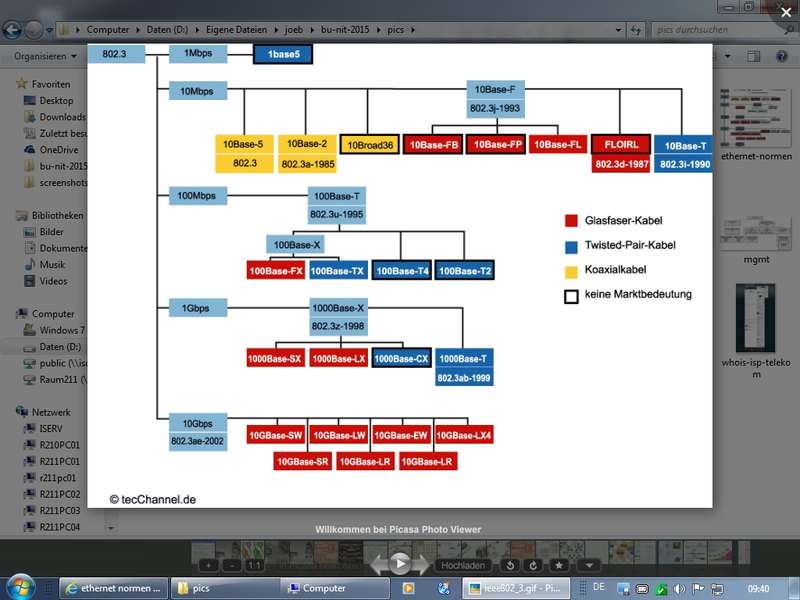Expand breadcrumb arrow after pics

pyautogui.click(x=413, y=30)
